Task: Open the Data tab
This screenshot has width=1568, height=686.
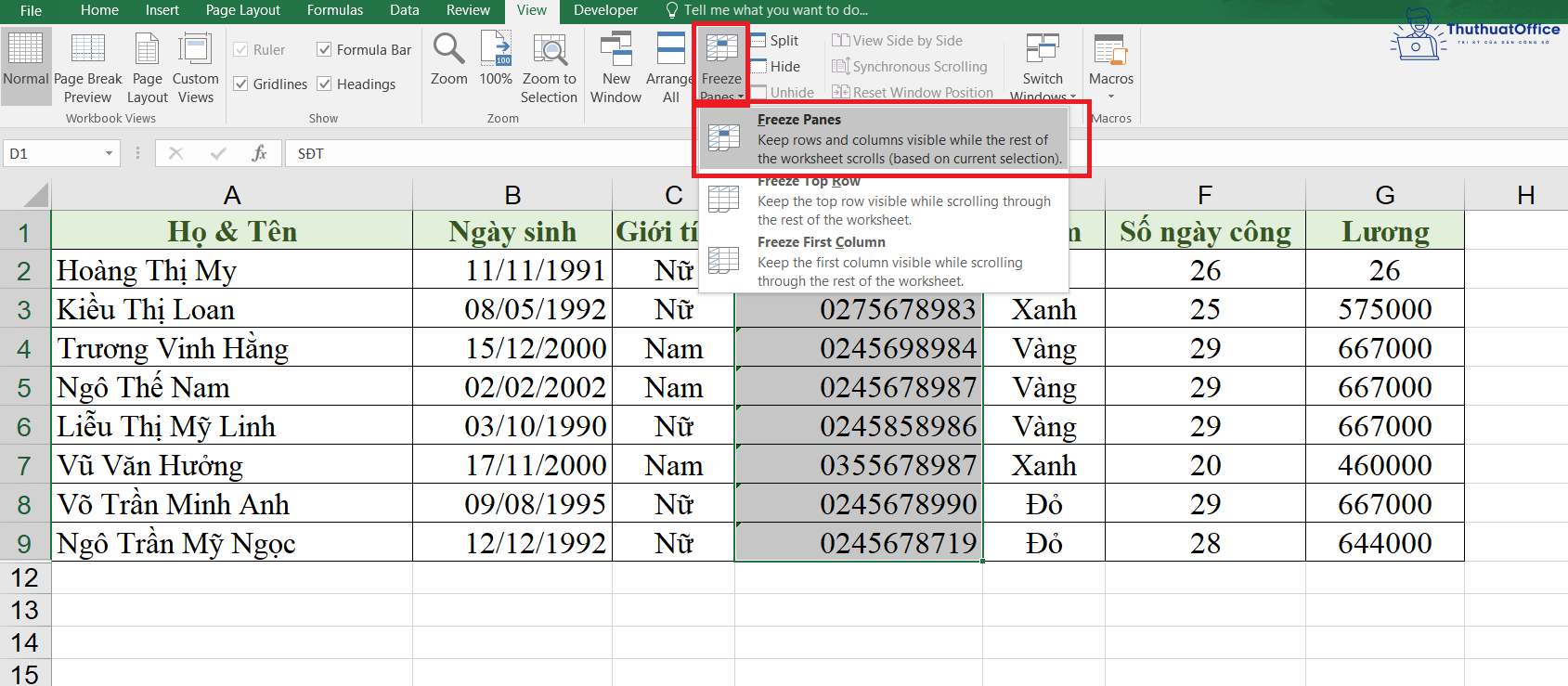Action: 404,10
